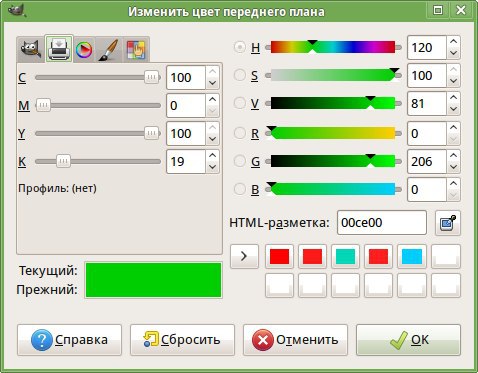Viewport: 478px width, 373px height.
Task: Select the G green radio button
Action: [240, 161]
